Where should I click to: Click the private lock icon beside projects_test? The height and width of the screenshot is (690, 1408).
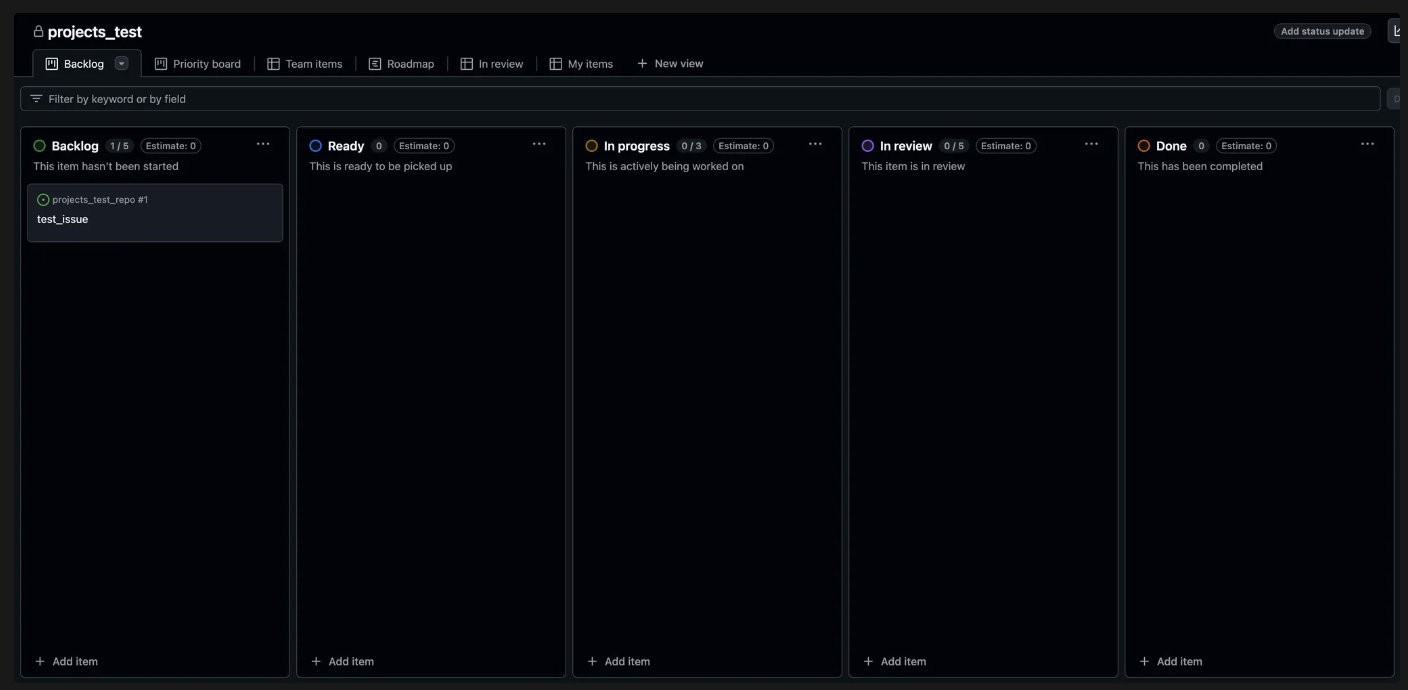pyautogui.click(x=39, y=32)
